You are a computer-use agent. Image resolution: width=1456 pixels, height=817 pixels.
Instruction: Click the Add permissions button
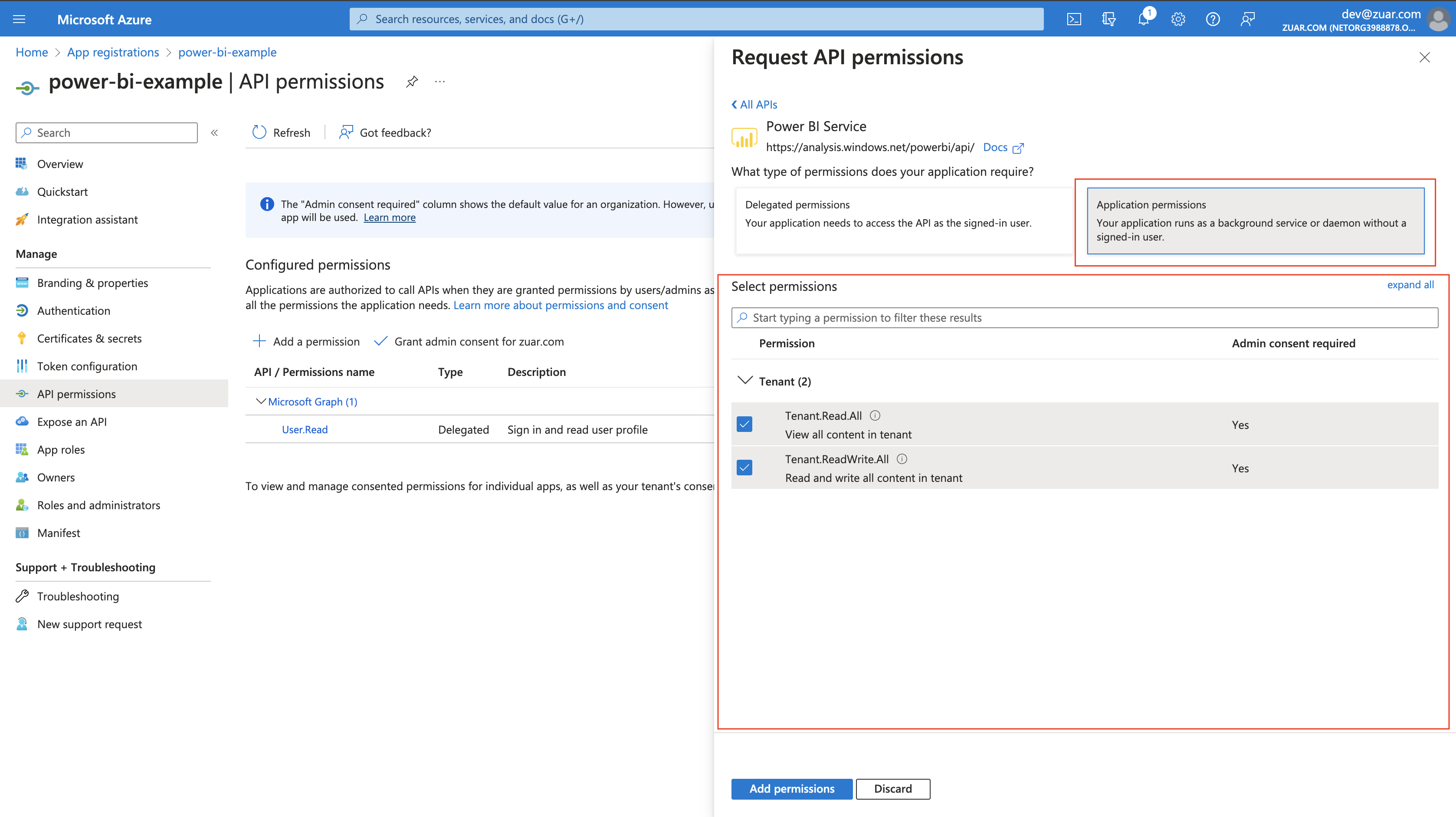pyautogui.click(x=792, y=789)
